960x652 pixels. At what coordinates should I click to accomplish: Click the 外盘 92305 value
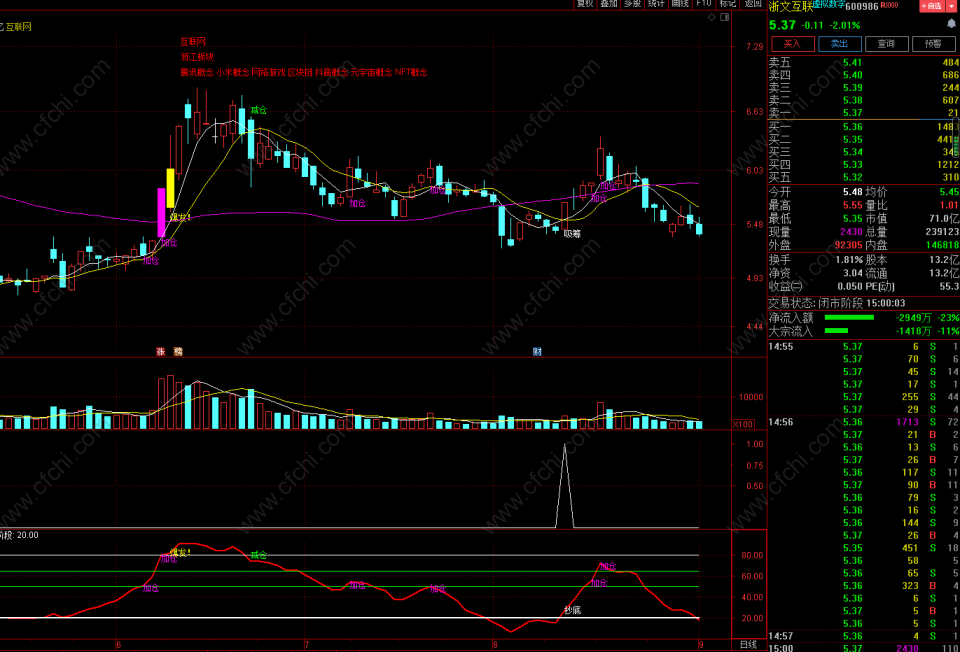848,245
